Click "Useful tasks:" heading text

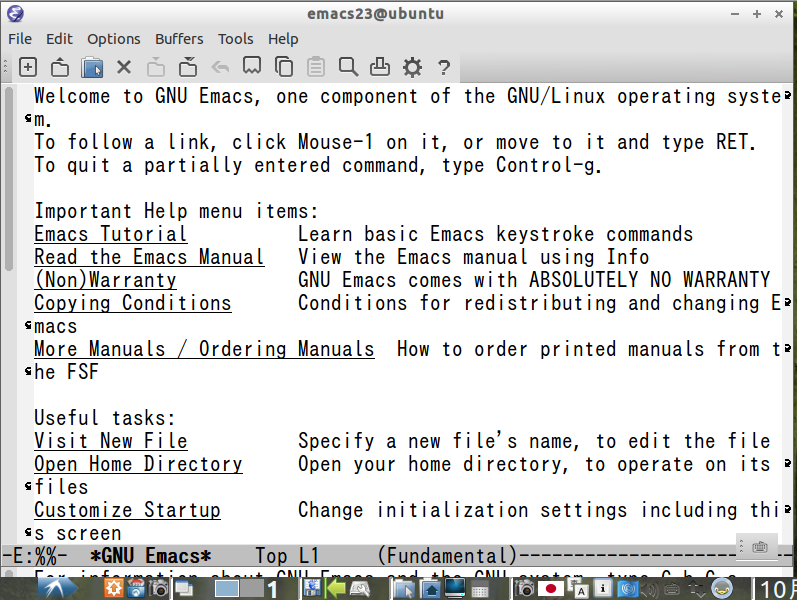tap(105, 418)
